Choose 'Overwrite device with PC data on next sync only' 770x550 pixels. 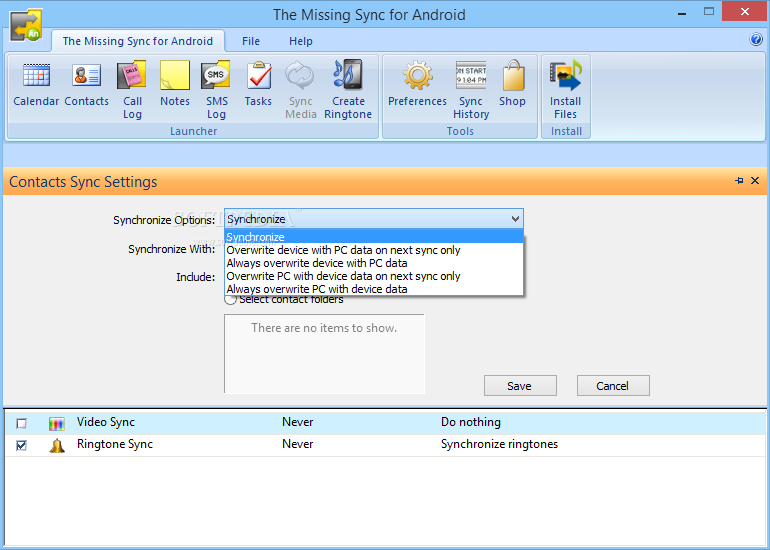click(x=374, y=250)
